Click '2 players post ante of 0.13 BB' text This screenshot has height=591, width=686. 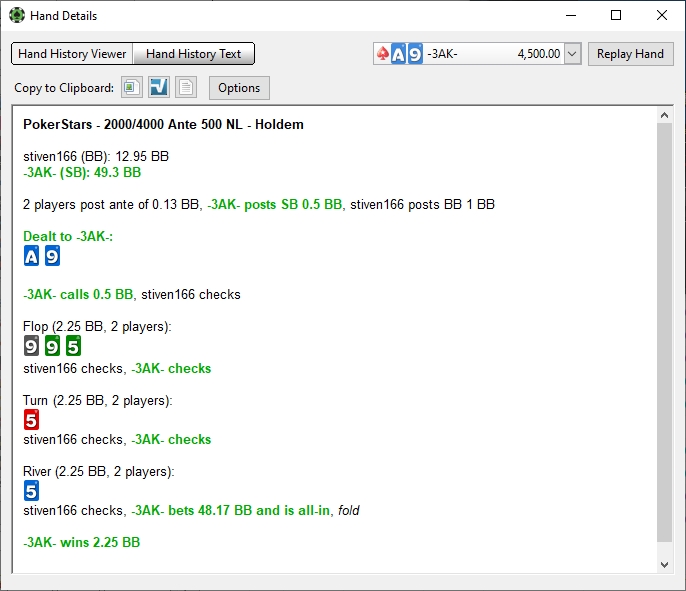[x=111, y=204]
